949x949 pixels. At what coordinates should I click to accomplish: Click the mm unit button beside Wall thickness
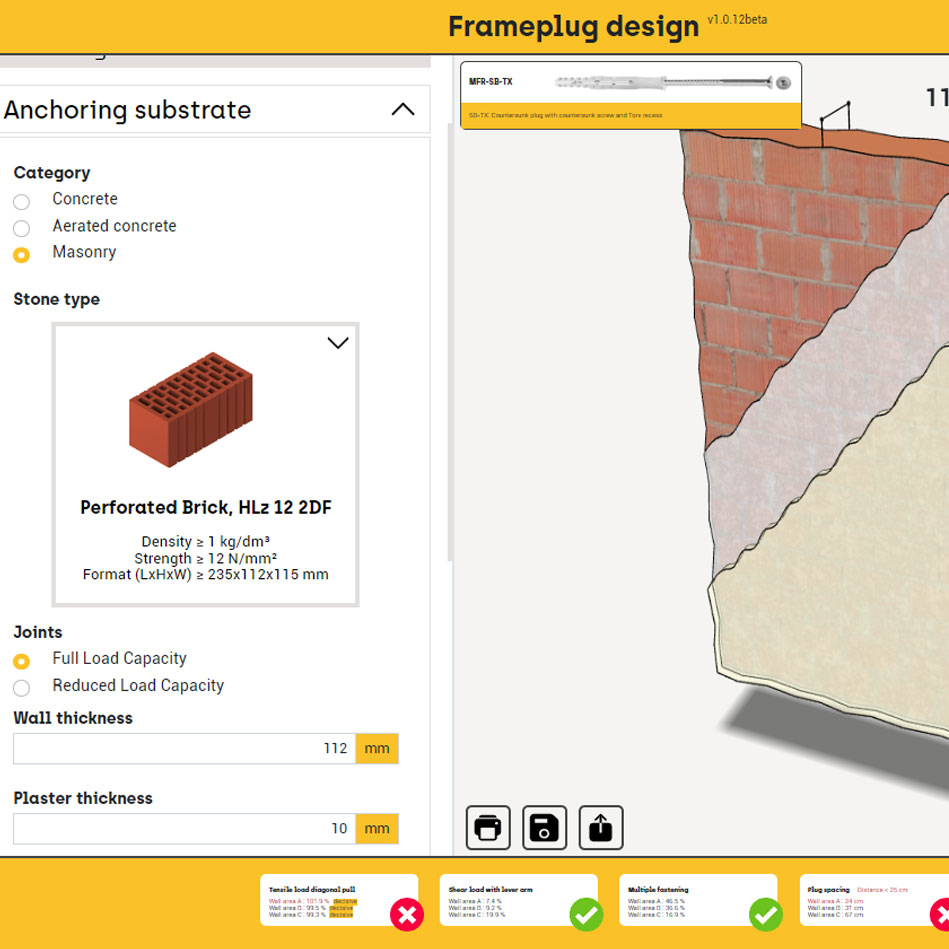tap(377, 748)
